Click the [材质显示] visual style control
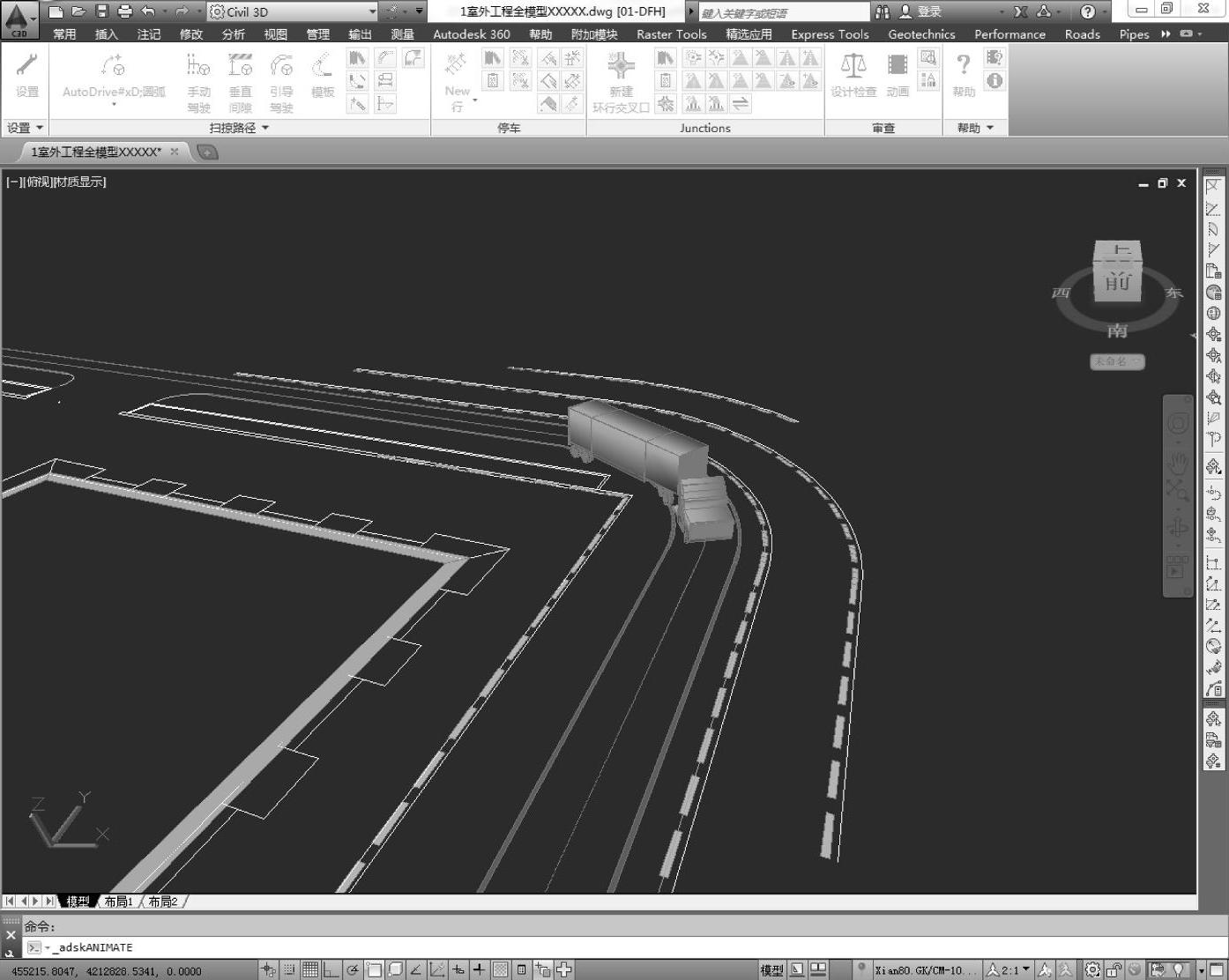 (x=79, y=182)
